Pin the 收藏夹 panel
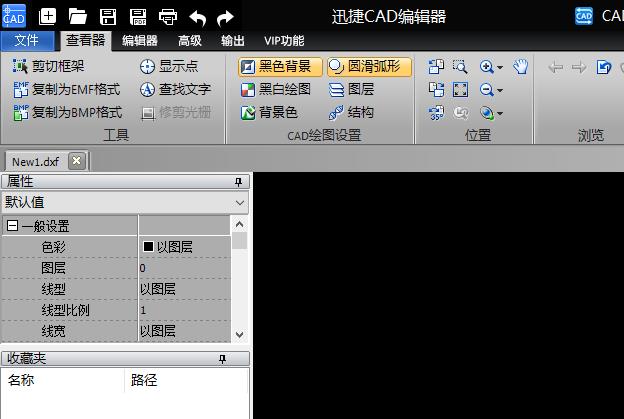Image resolution: width=624 pixels, height=419 pixels. [222, 359]
